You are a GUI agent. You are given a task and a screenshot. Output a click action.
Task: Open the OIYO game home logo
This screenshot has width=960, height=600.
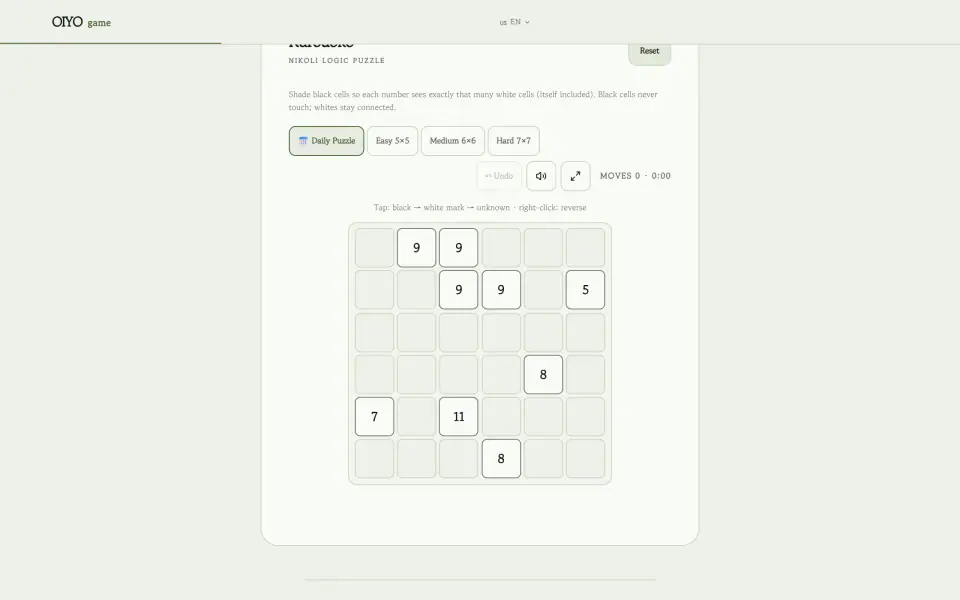81,22
